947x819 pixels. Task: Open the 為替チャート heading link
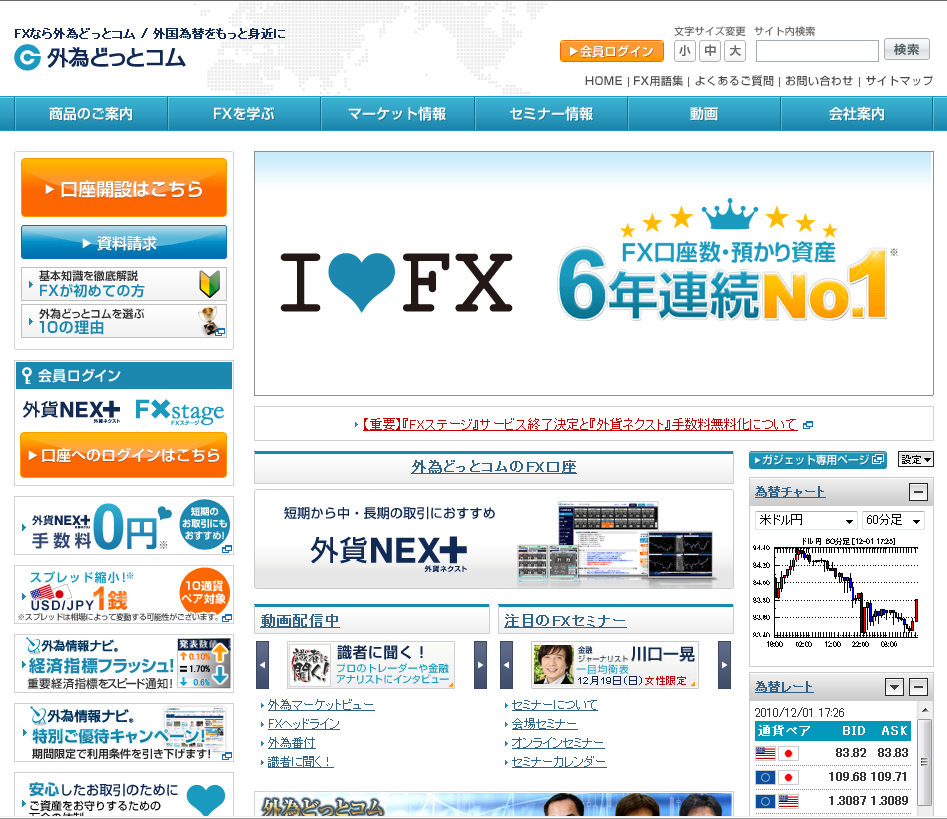[790, 492]
